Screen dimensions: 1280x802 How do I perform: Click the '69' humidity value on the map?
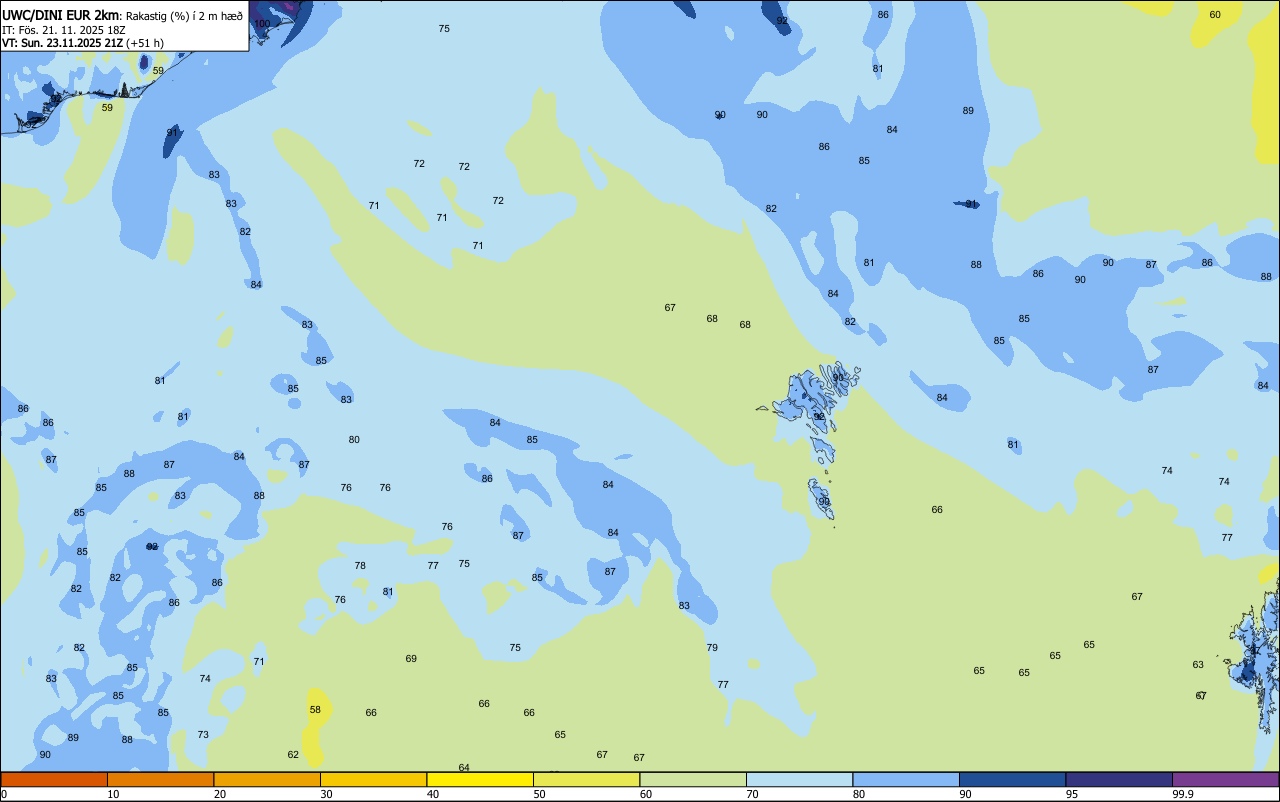pos(411,659)
